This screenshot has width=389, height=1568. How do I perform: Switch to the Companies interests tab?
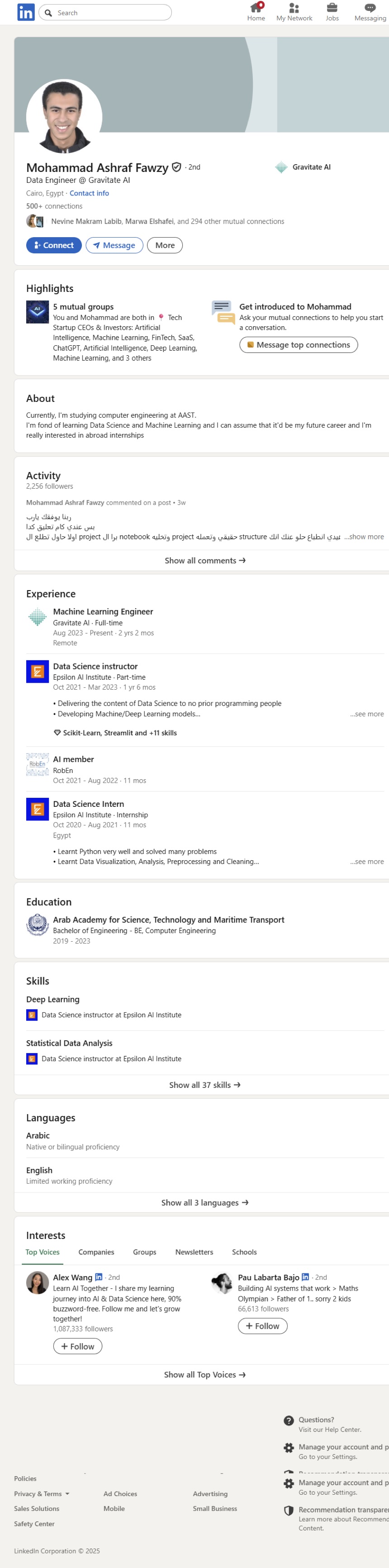point(96,1252)
